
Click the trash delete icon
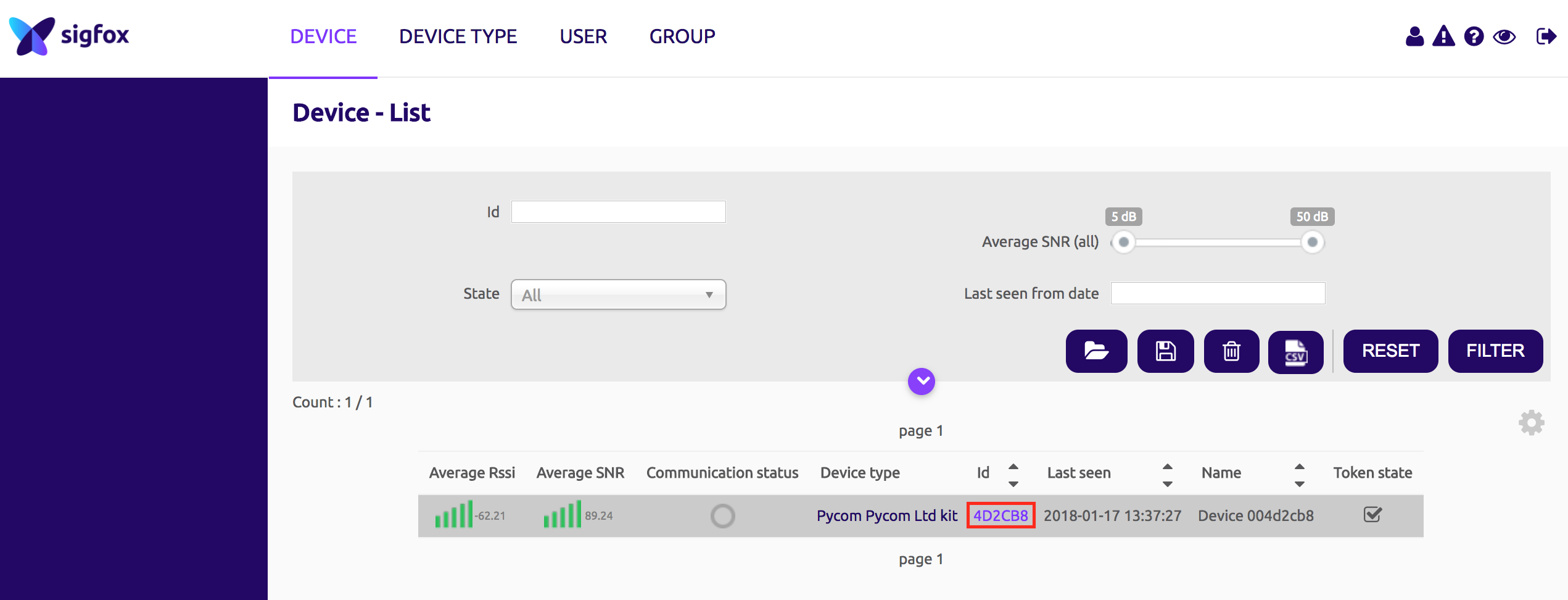(1231, 351)
